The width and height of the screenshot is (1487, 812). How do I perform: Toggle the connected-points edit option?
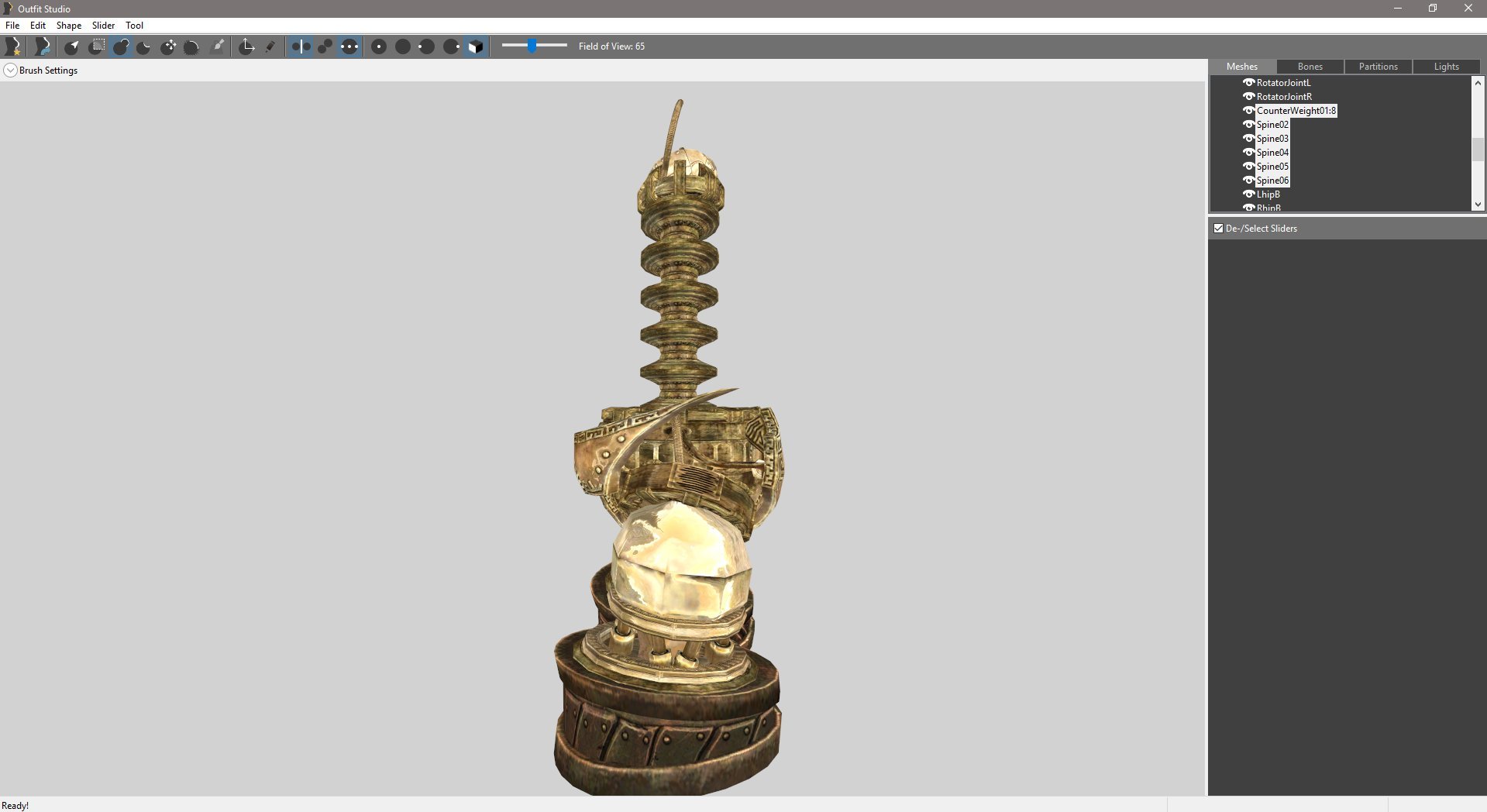[x=325, y=46]
